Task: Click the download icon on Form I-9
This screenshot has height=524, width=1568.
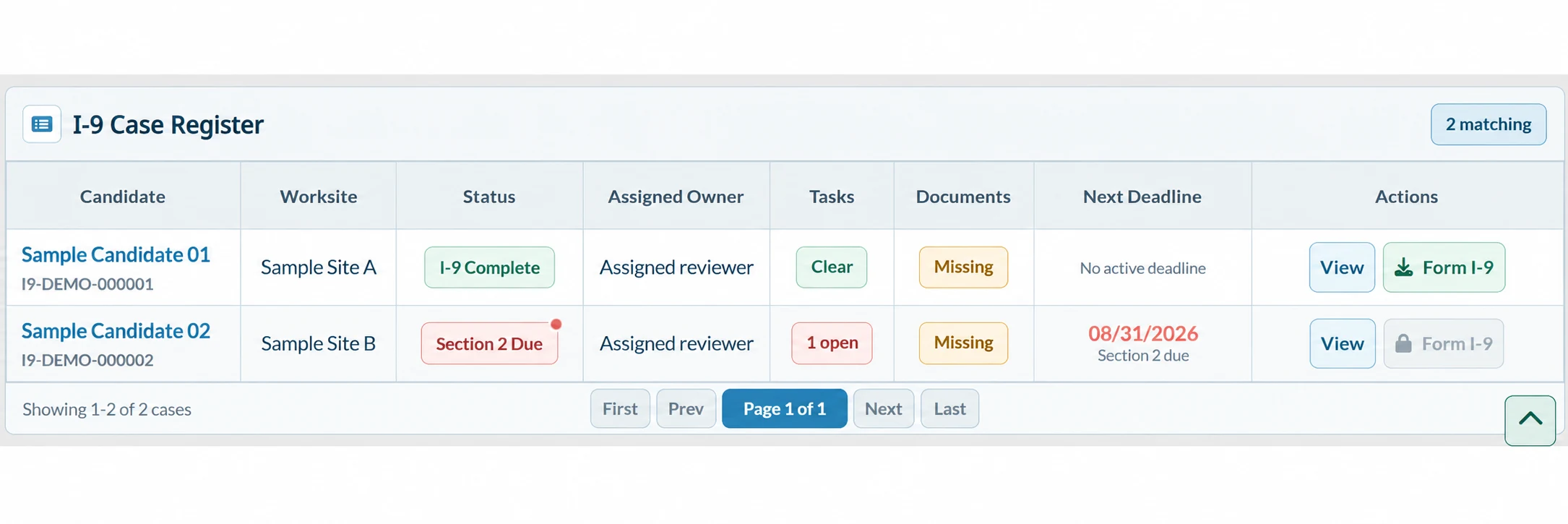Action: coord(1403,267)
